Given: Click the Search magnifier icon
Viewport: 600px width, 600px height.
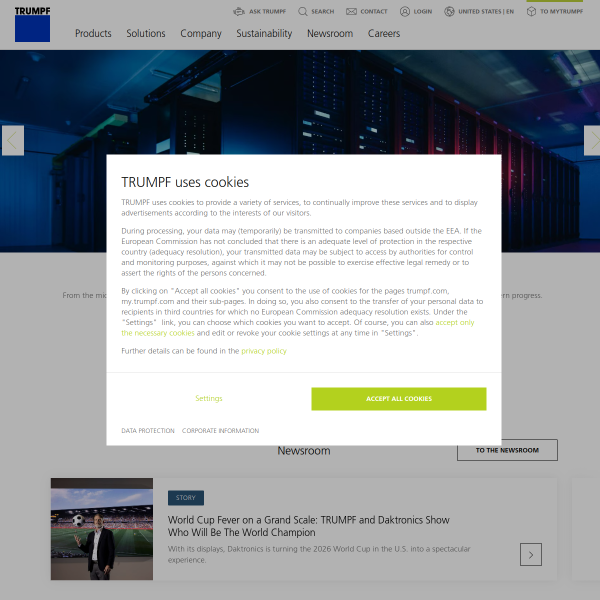Looking at the screenshot, I should click(x=303, y=11).
